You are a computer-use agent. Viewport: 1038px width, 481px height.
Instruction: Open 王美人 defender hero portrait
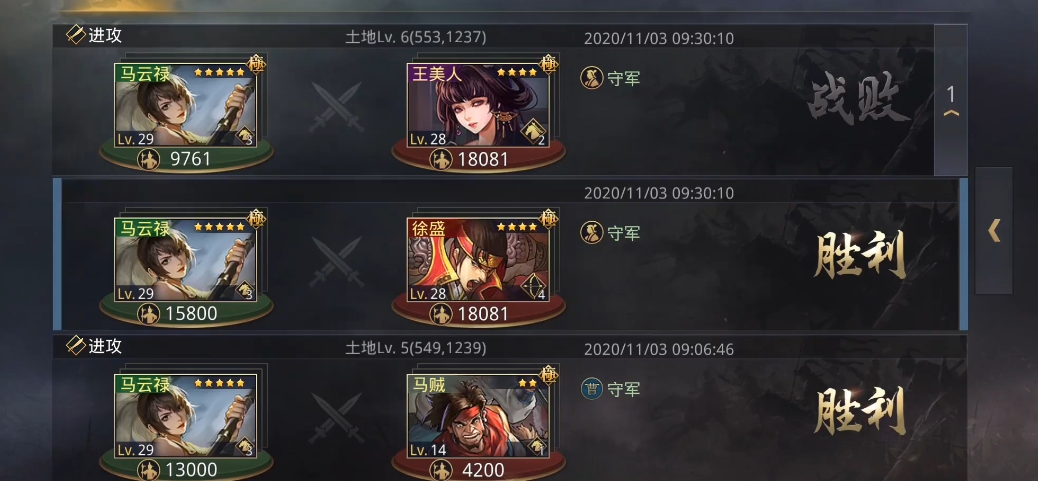click(x=478, y=105)
